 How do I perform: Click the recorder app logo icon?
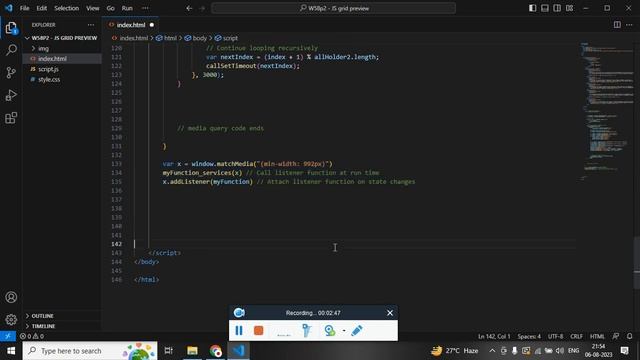(239, 313)
